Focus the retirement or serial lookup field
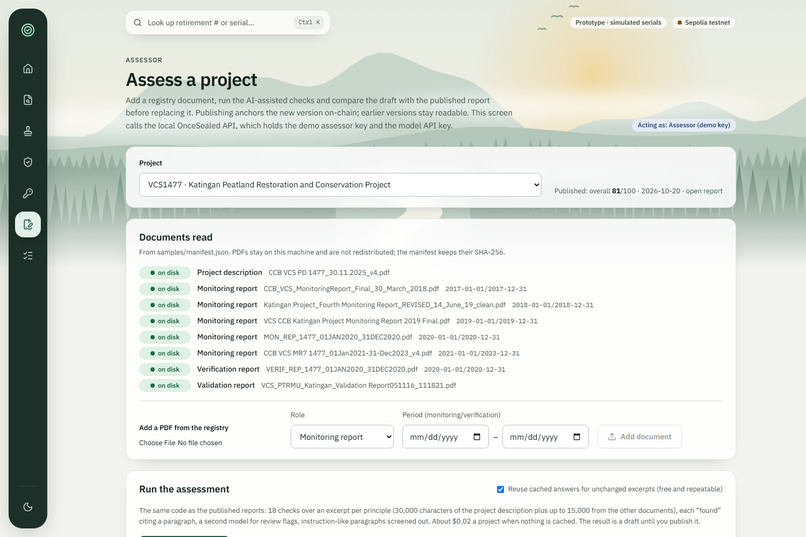Screen dimensions: 806x537 pyautogui.click(x=227, y=23)
